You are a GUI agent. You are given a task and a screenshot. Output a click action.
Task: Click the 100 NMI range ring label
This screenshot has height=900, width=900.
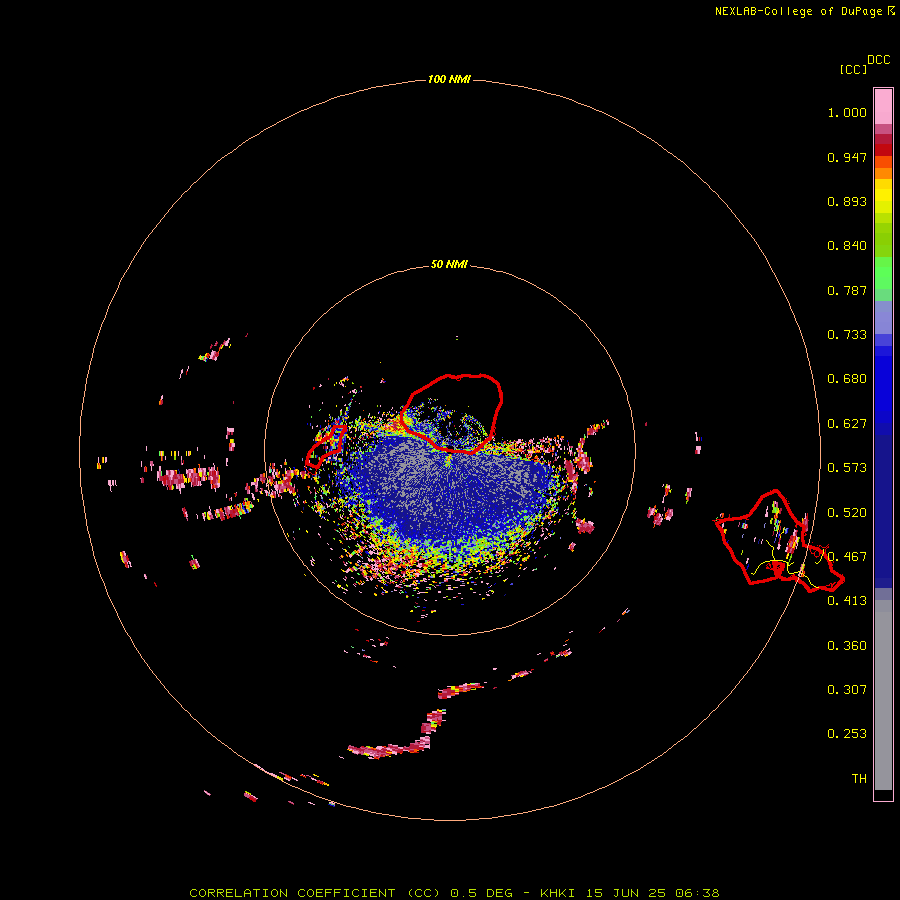tap(449, 79)
